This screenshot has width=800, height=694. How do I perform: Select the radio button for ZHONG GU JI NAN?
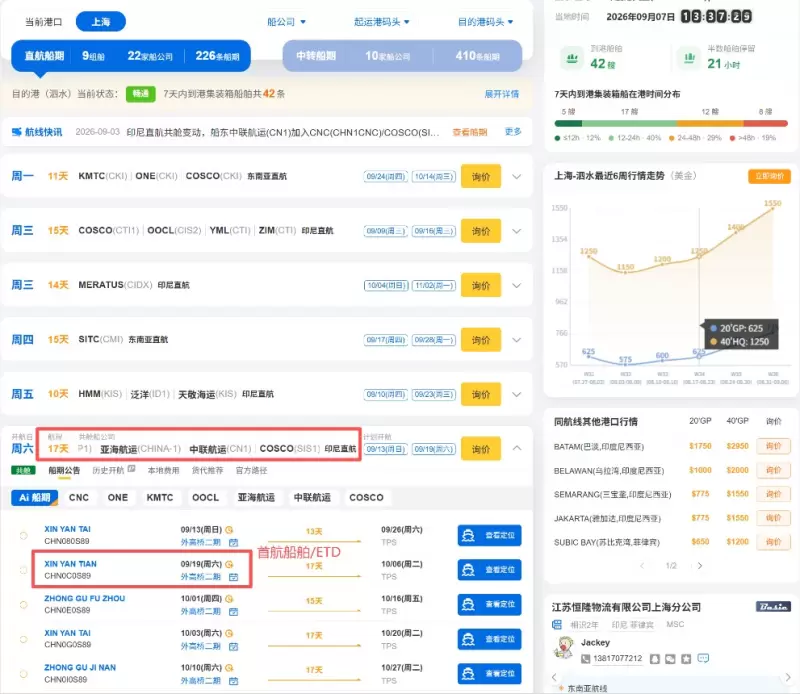[23, 674]
